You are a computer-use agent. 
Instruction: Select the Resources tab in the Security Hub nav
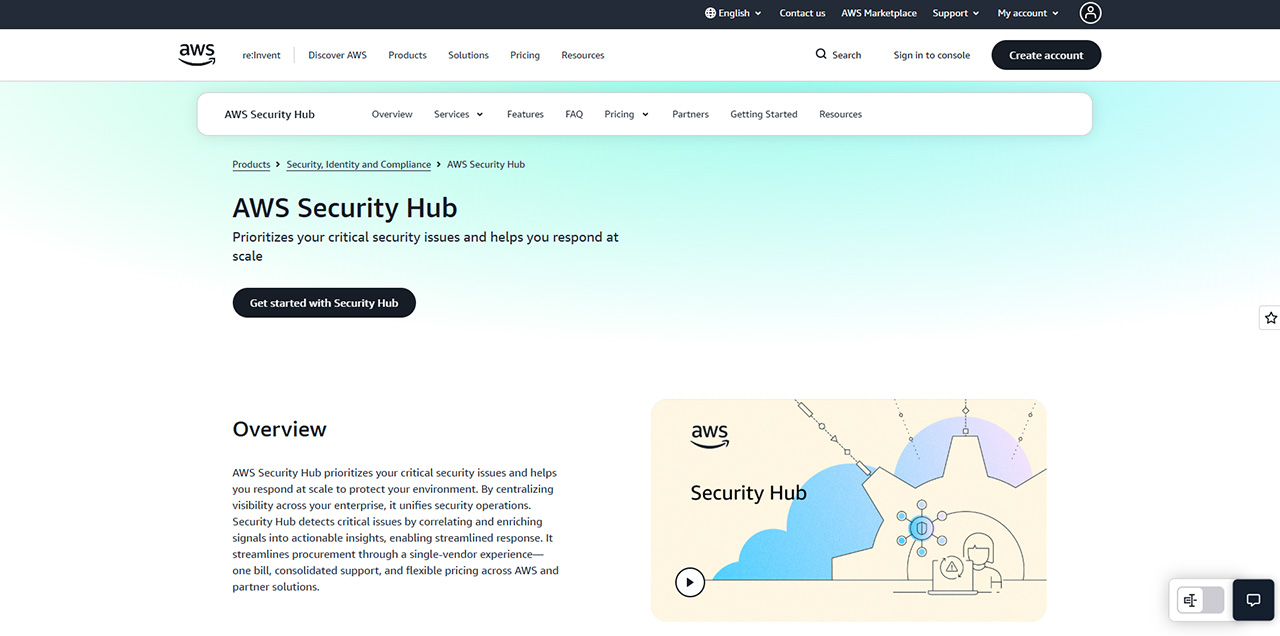(x=840, y=114)
